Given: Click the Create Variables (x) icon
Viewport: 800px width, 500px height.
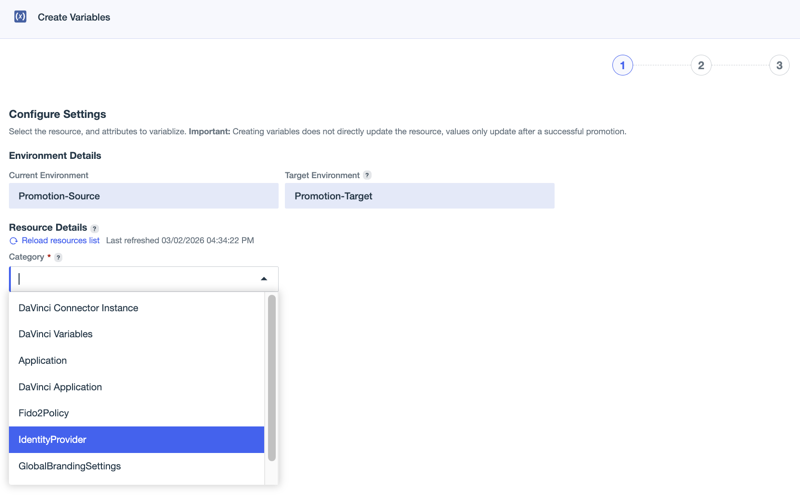Looking at the screenshot, I should click(20, 17).
